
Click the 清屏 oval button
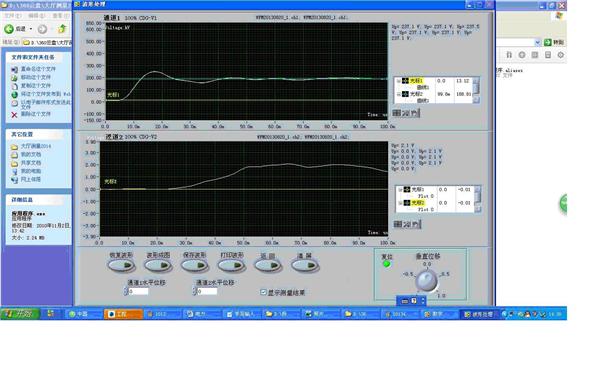(x=305, y=265)
